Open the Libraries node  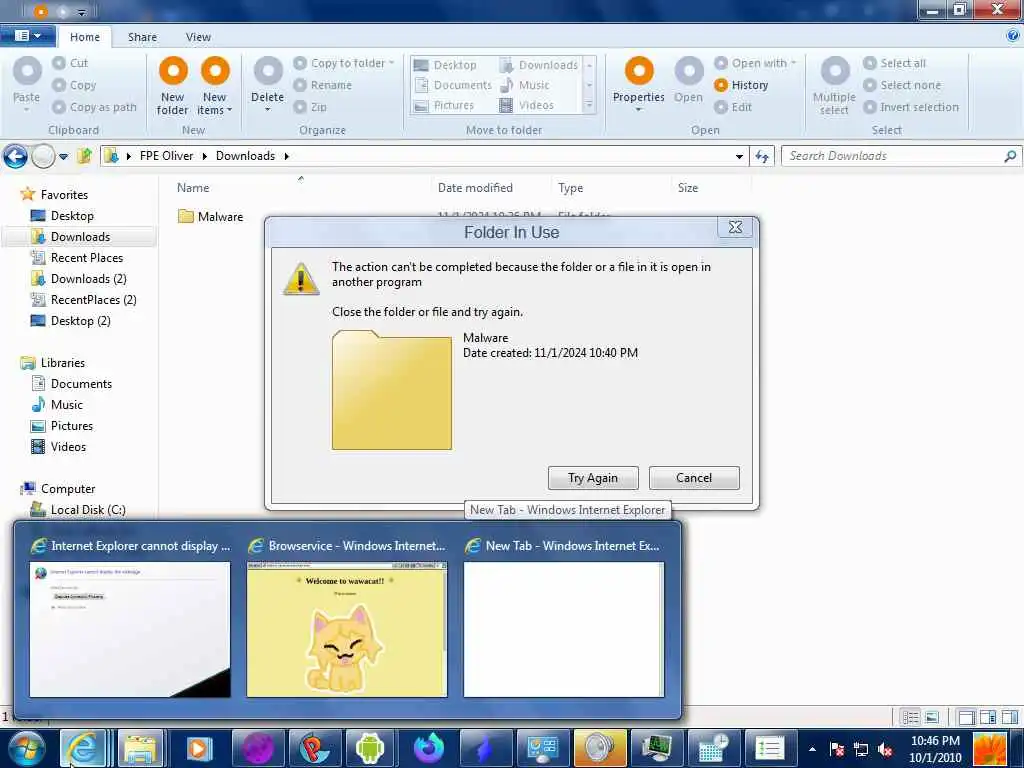[x=53, y=362]
